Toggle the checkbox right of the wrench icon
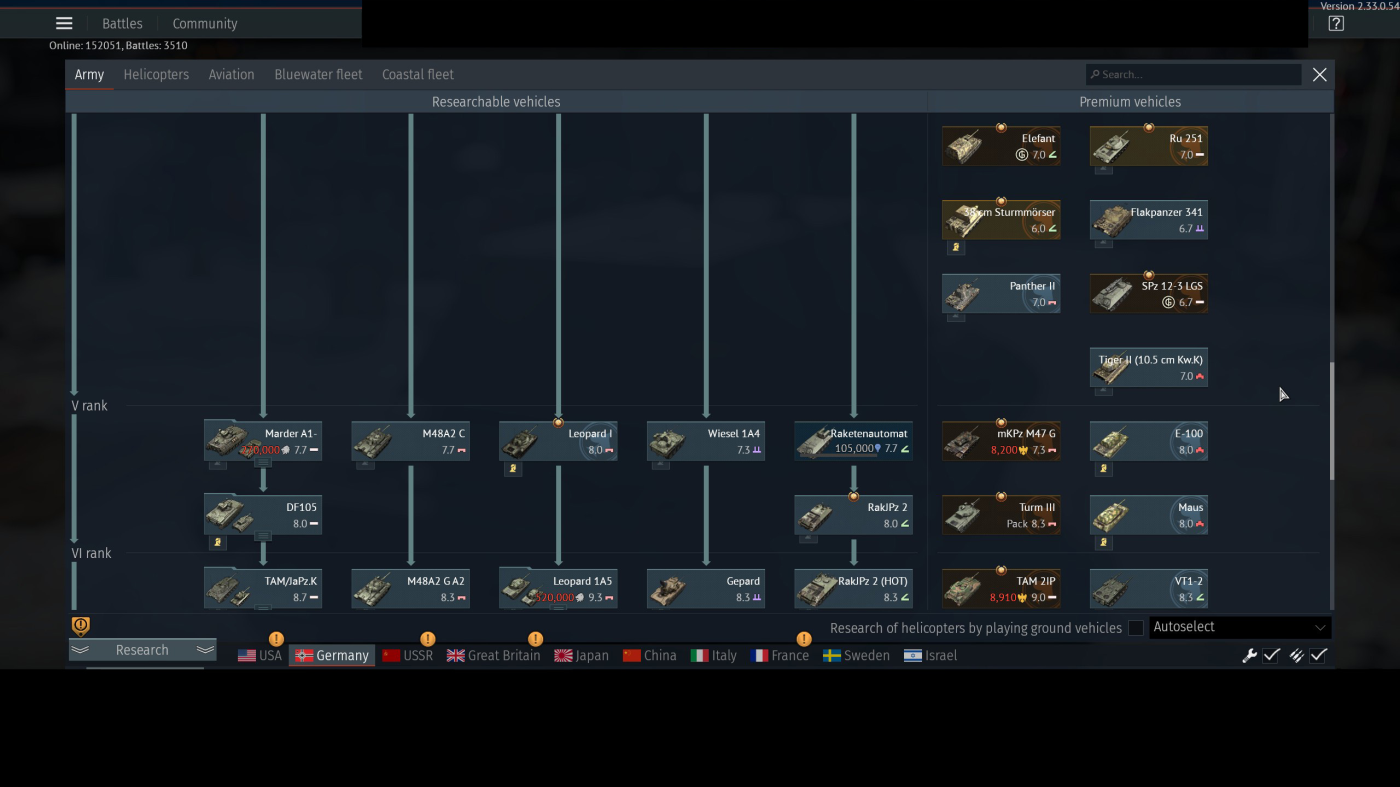 point(1271,656)
